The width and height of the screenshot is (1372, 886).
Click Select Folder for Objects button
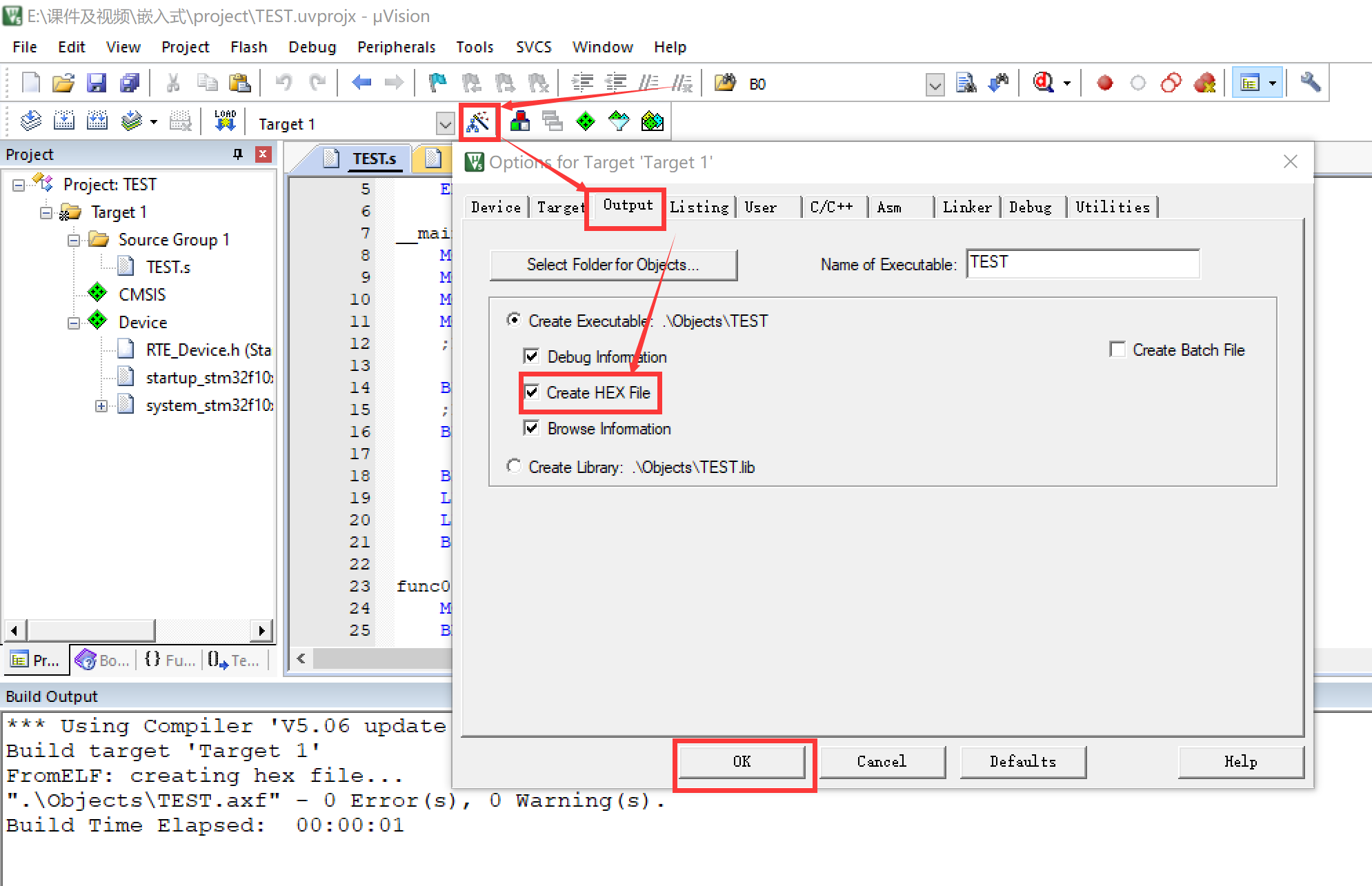point(613,265)
